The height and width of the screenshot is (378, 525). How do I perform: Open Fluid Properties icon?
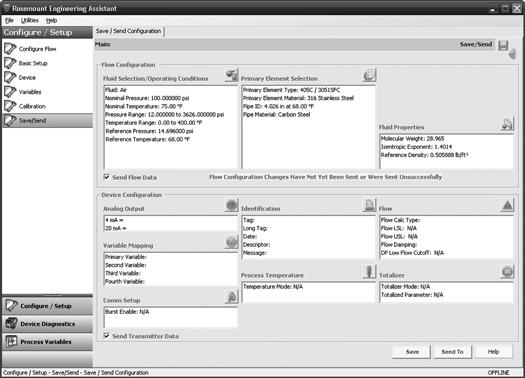[507, 124]
